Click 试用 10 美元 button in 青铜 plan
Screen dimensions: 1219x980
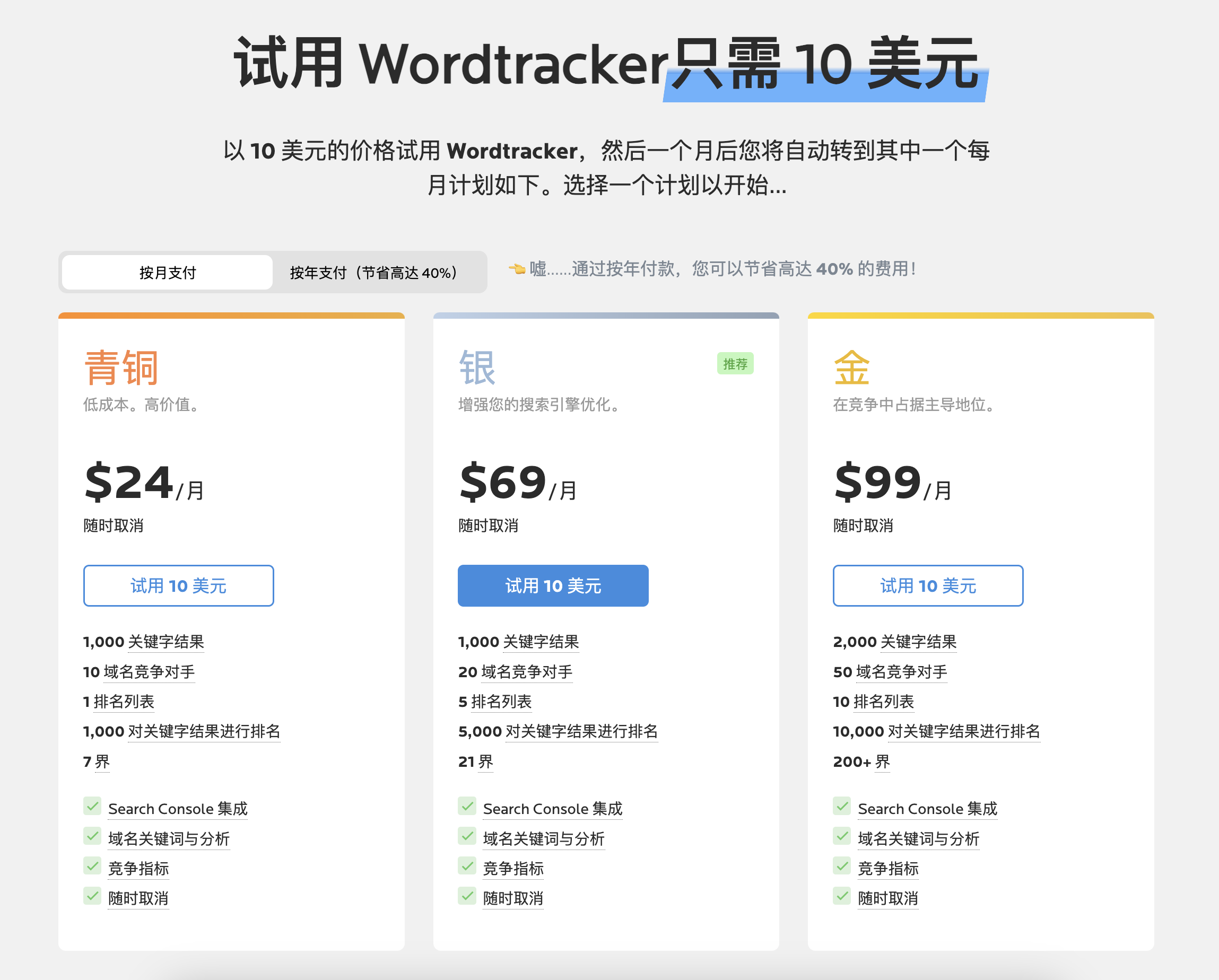coord(179,585)
